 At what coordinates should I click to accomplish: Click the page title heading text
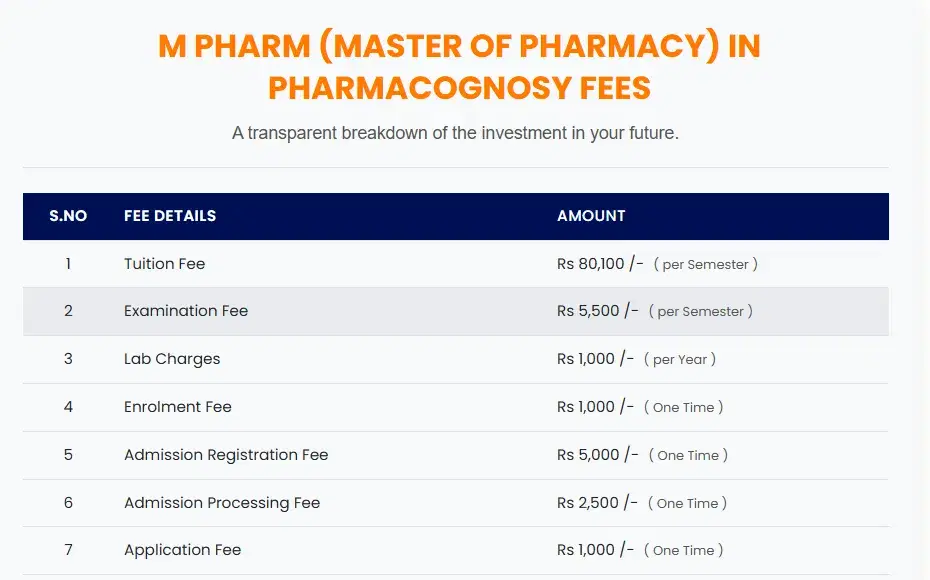459,67
